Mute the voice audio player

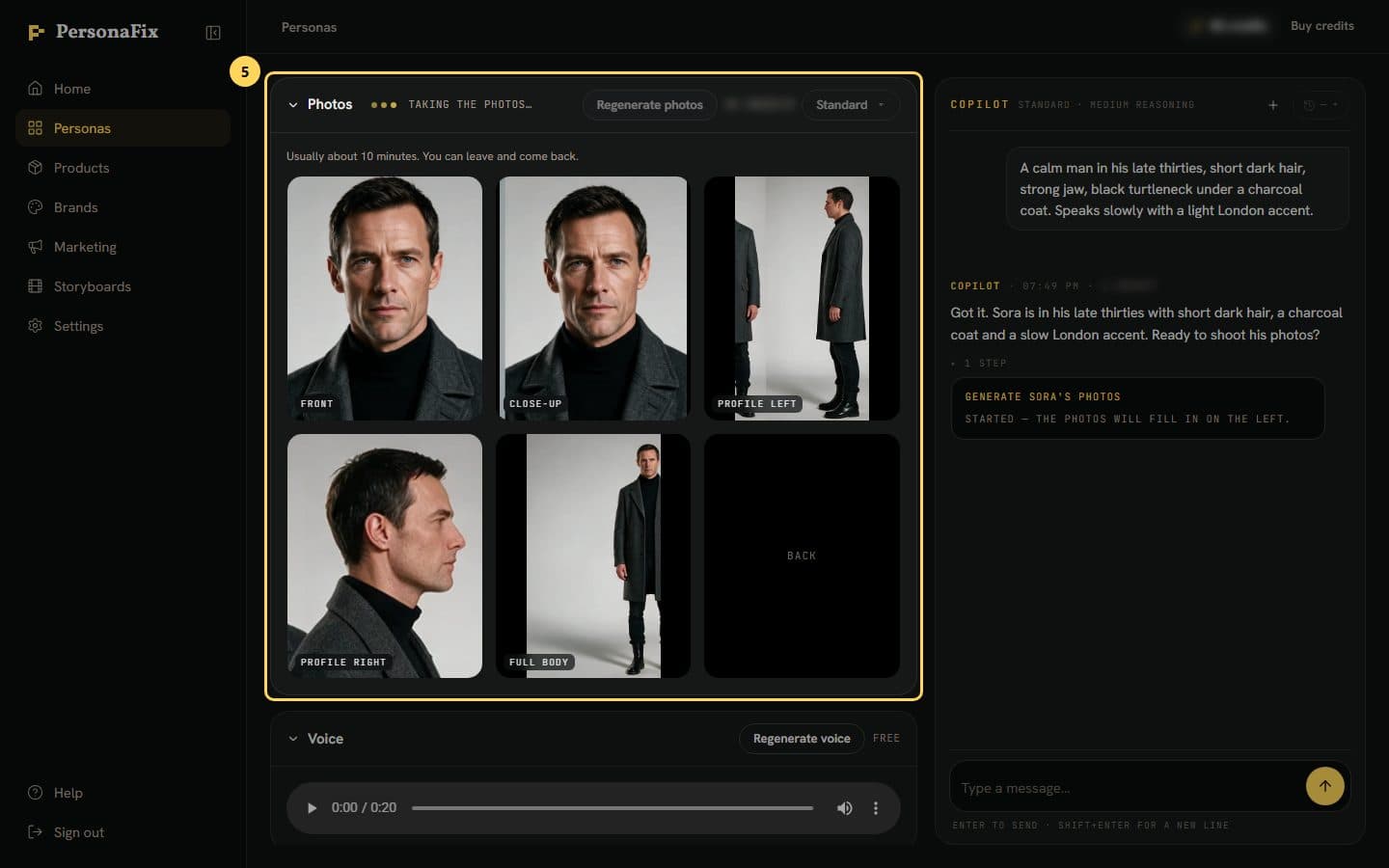[844, 808]
